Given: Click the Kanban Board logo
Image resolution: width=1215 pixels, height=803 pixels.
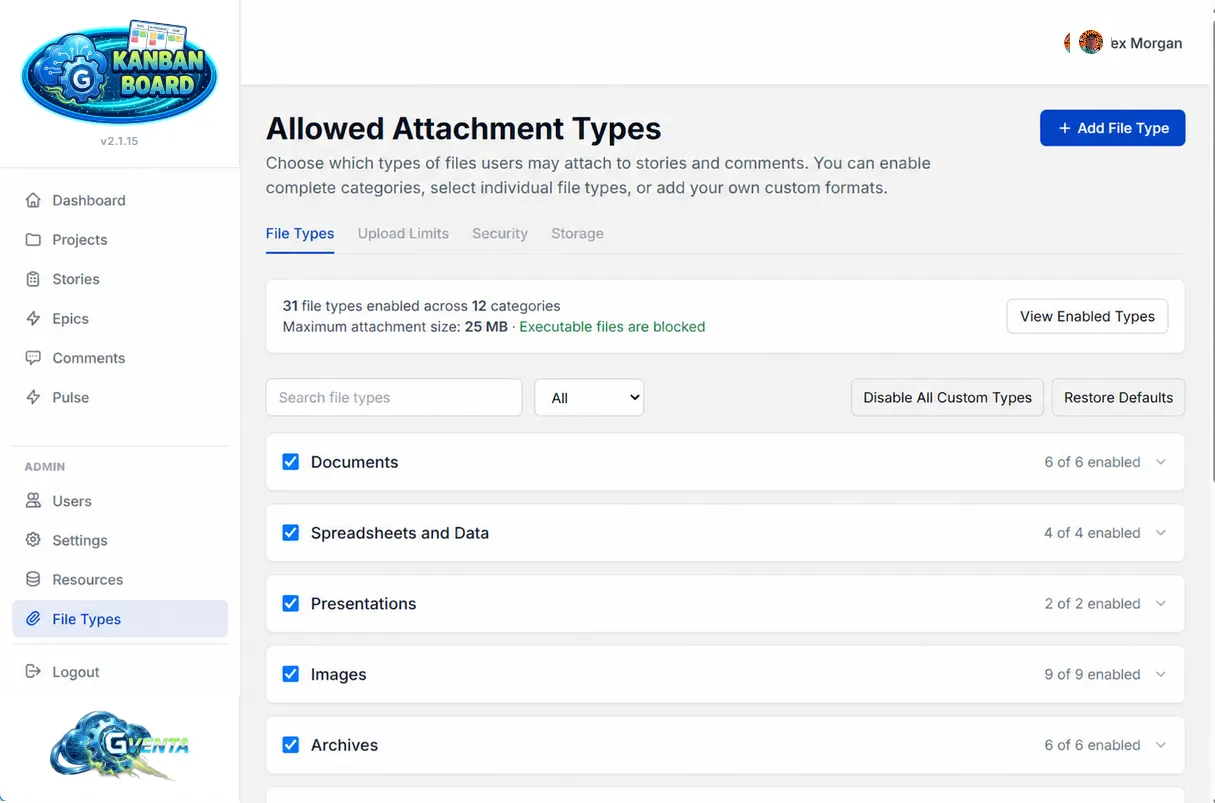Looking at the screenshot, I should pos(119,72).
